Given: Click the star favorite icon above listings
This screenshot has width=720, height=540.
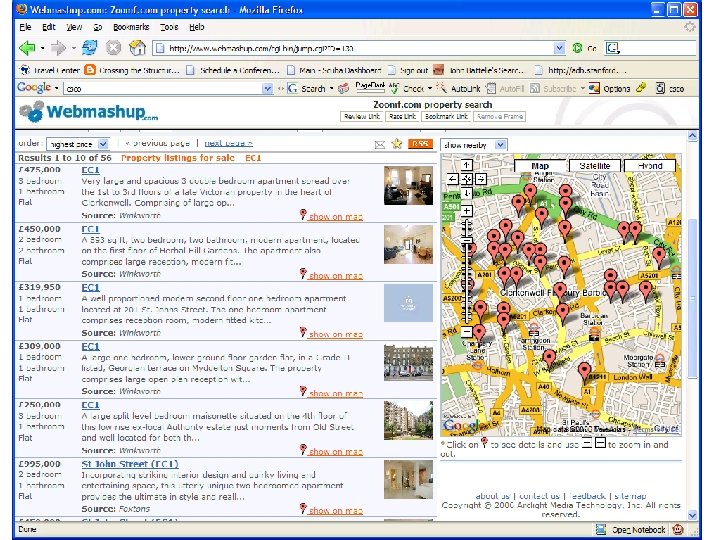Looking at the screenshot, I should pos(397,144).
